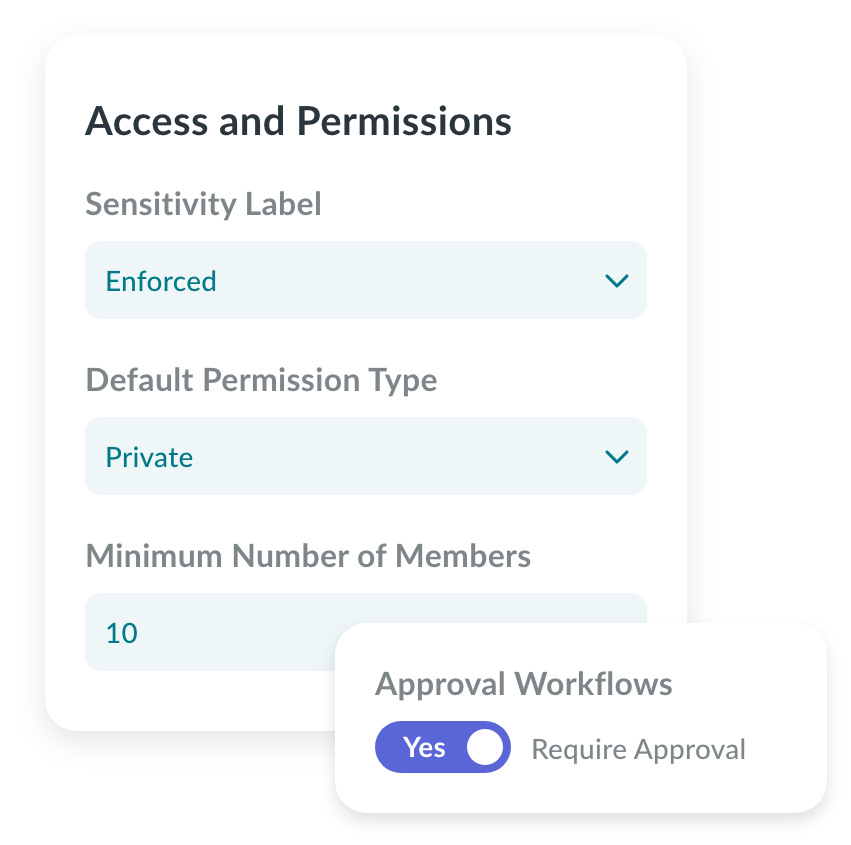Click the Sensitivity Label text
851x845 pixels.
tap(203, 204)
